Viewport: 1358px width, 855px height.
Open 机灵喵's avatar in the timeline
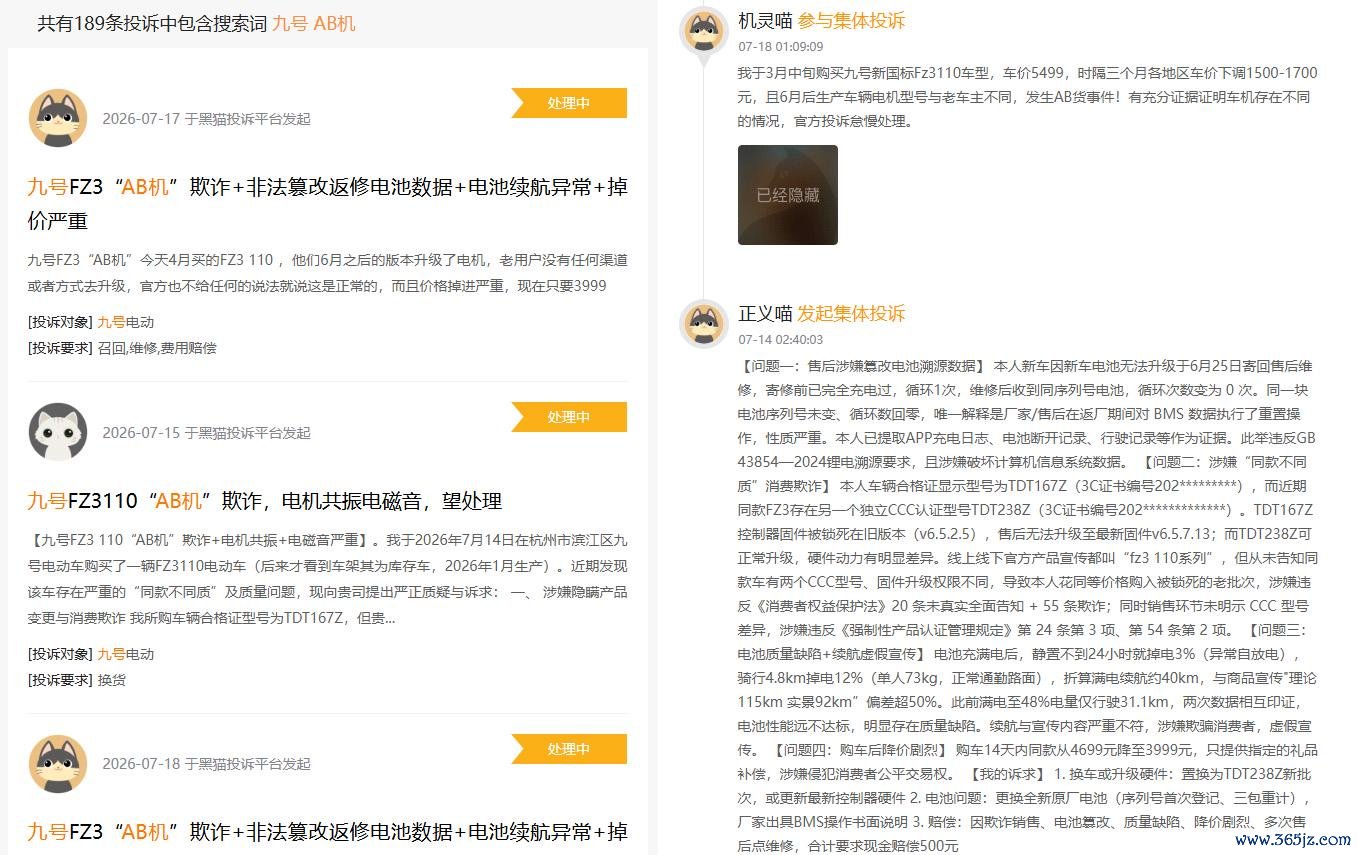coord(704,30)
